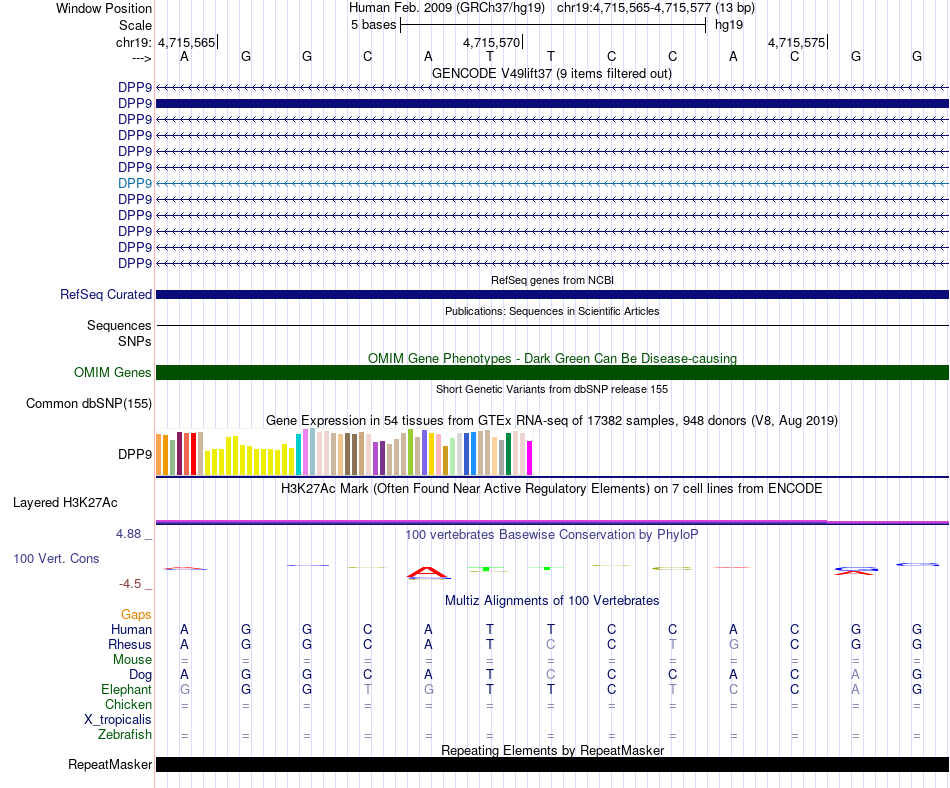Click the RefSeq Curated track label

click(105, 294)
